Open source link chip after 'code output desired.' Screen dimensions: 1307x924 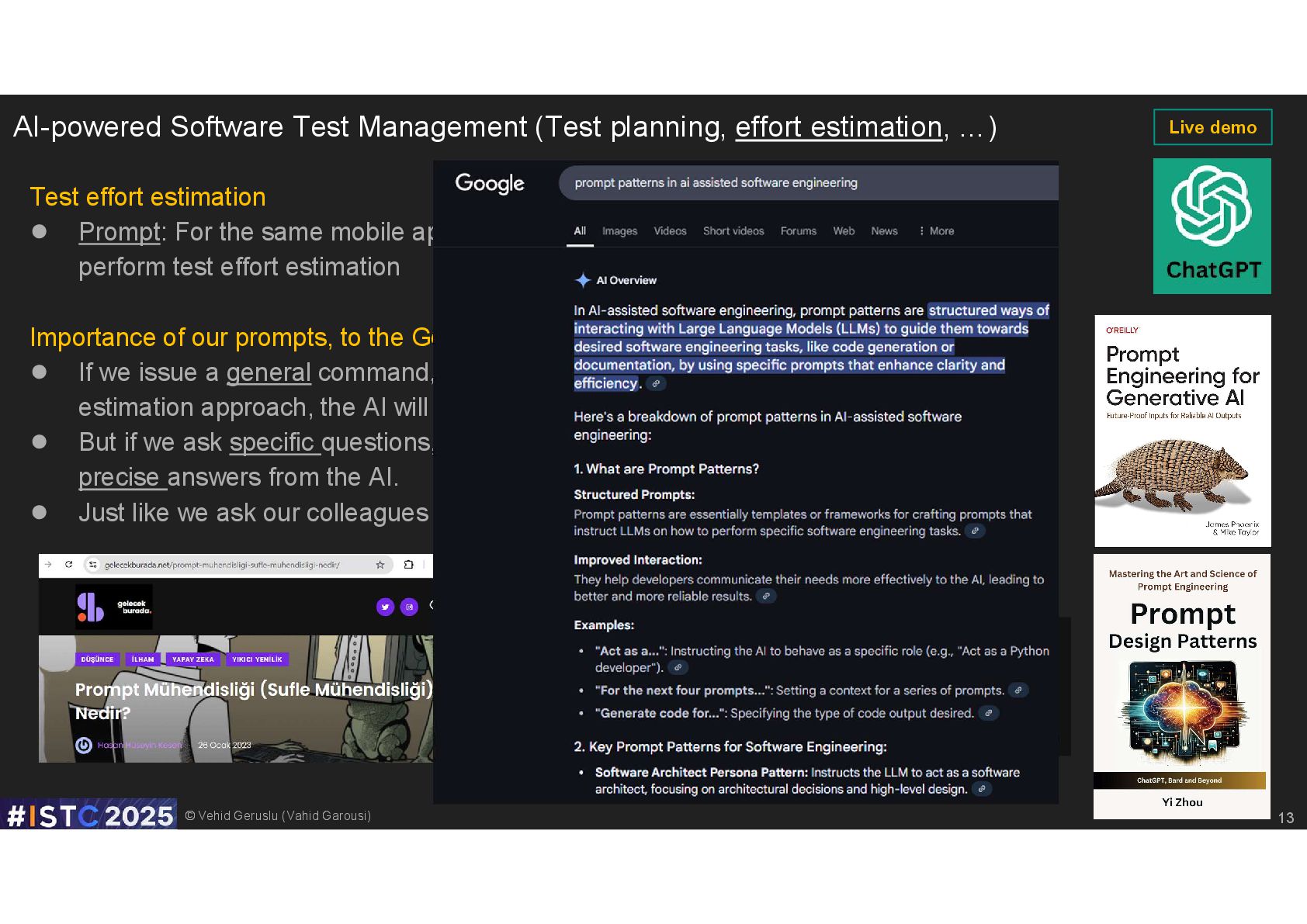point(988,713)
